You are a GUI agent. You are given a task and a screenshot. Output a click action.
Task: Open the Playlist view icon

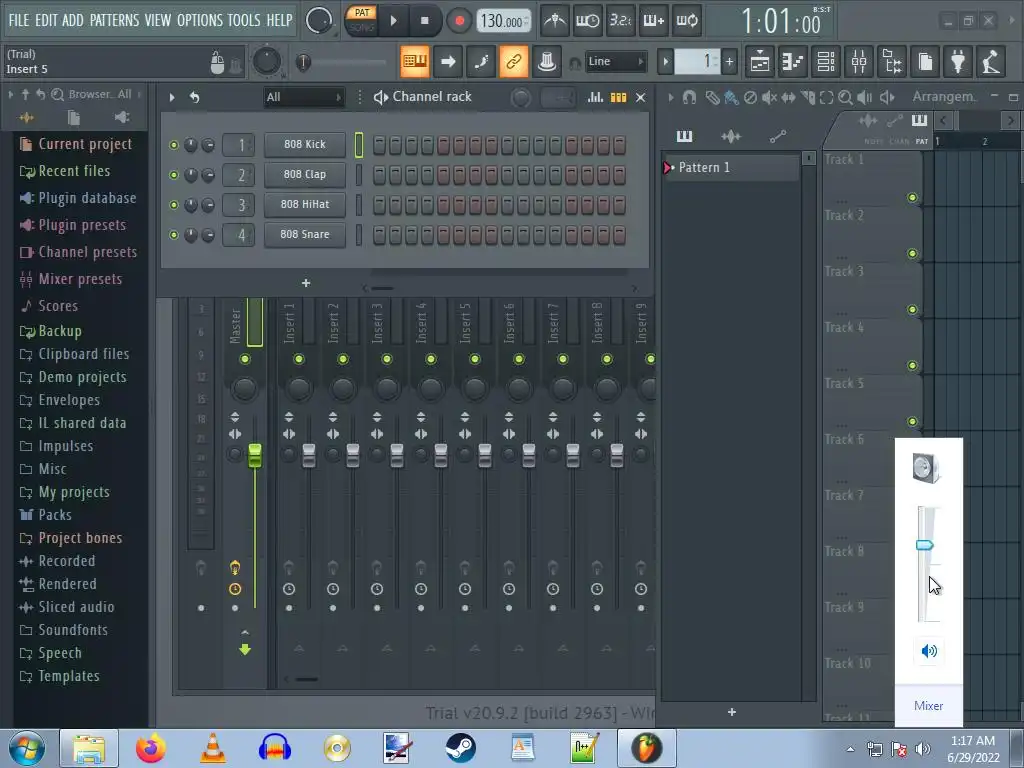pyautogui.click(x=760, y=62)
